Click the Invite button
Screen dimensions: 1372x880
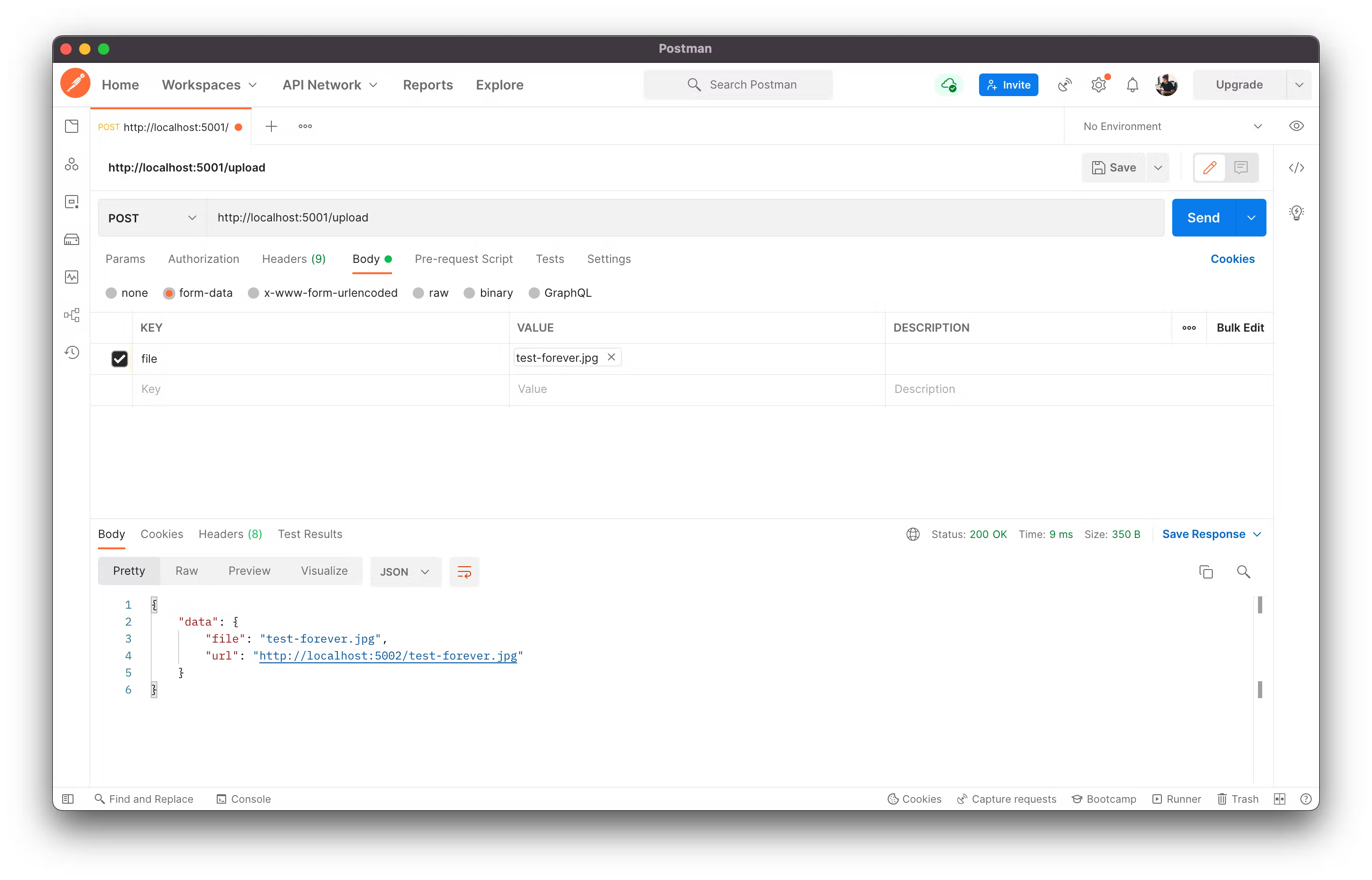click(1008, 85)
